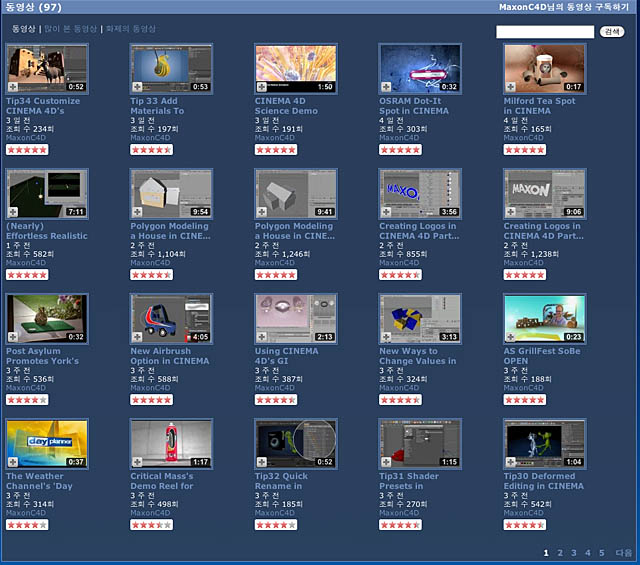The image size is (640, 565).
Task: Open New Airbrush Option in CINEMA link
Action: [x=170, y=356]
